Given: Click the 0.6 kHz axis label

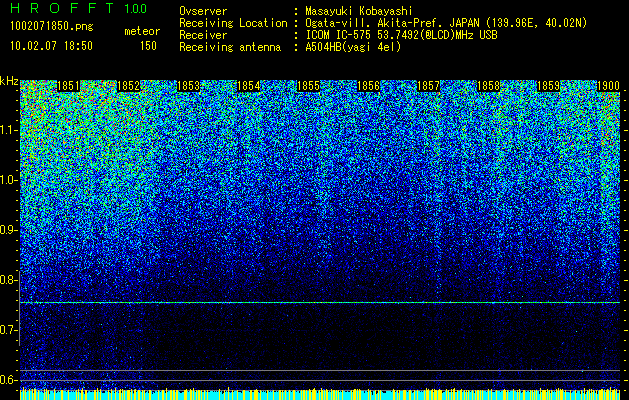Looking at the screenshot, I should (9, 380).
